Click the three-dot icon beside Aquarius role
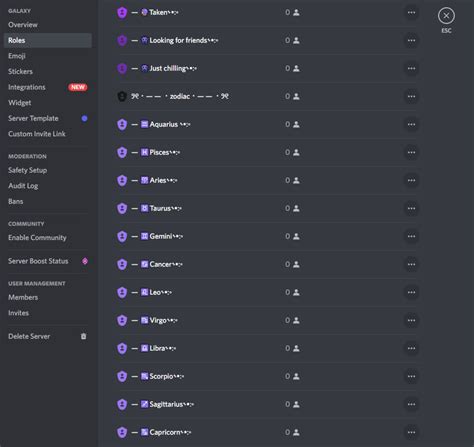Viewport: 474px width, 447px height. click(x=411, y=125)
